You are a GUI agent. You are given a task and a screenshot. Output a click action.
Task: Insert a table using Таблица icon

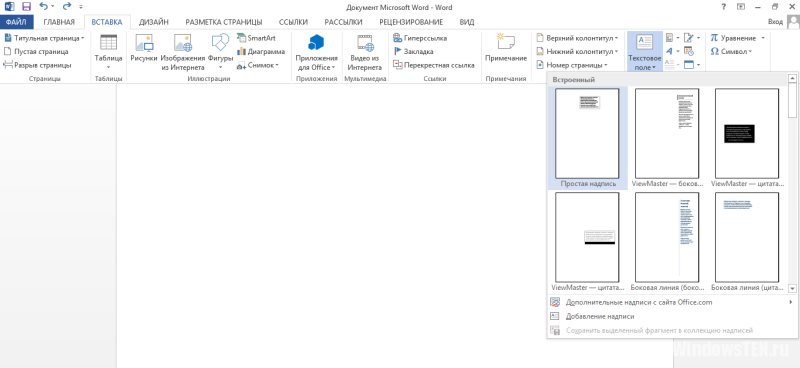coord(108,51)
